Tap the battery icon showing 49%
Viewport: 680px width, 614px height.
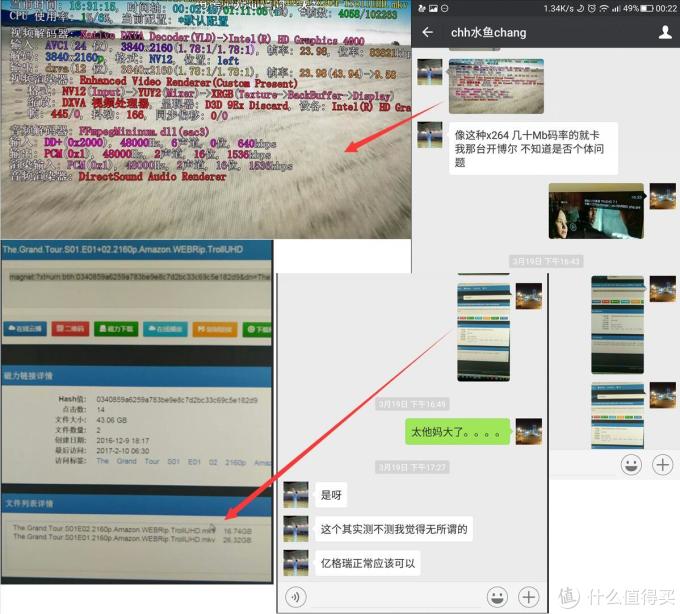click(647, 8)
